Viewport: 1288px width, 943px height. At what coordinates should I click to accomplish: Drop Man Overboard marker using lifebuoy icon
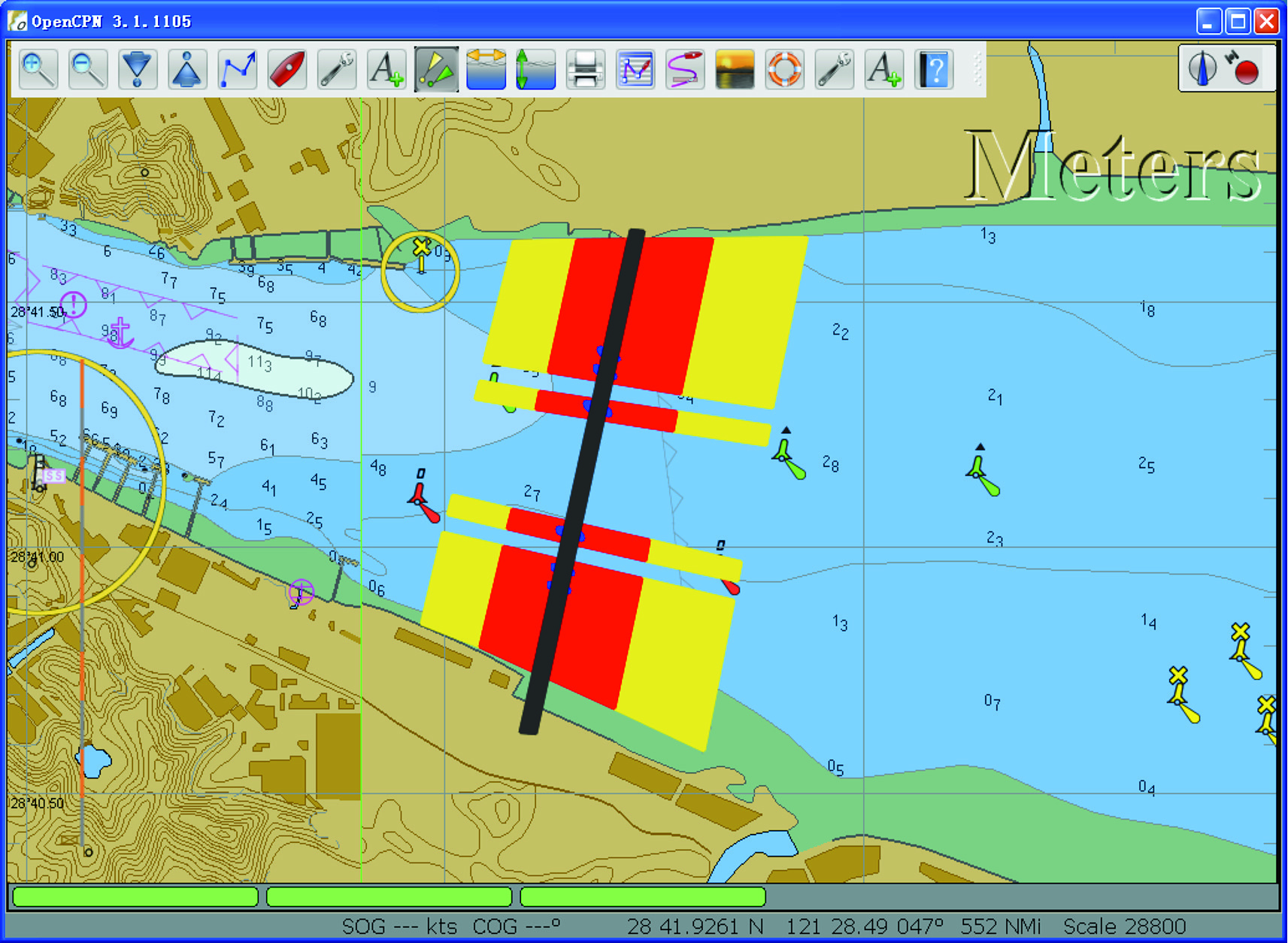point(784,70)
